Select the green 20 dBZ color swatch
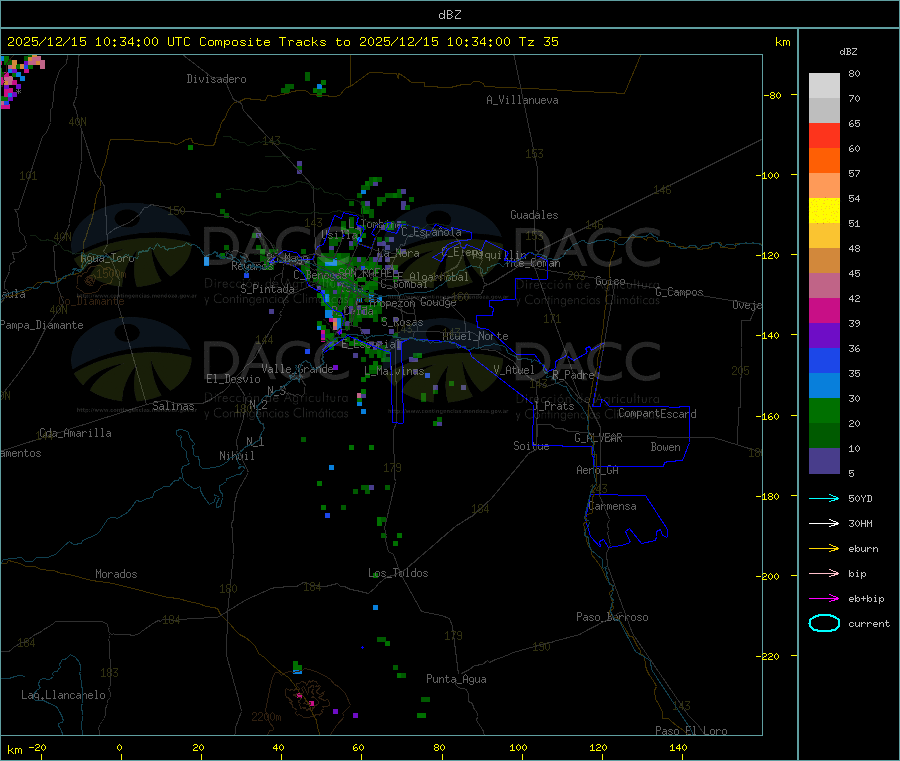Screen dimensions: 900x761 tap(824, 410)
